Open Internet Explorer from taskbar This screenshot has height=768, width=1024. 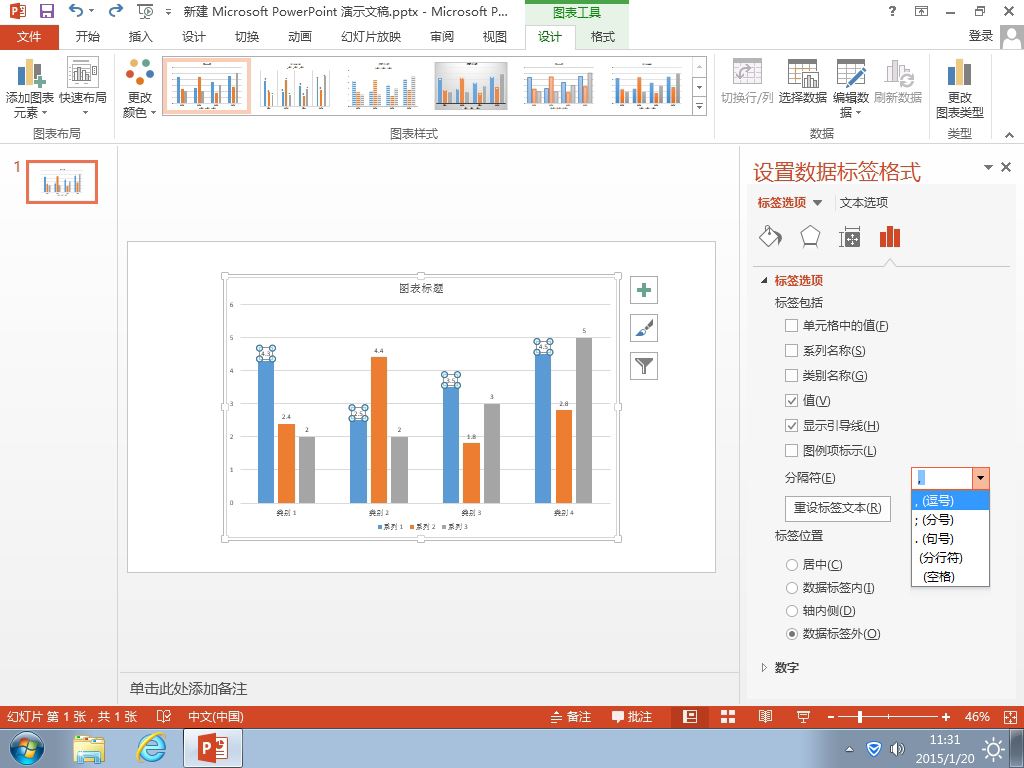click(x=152, y=748)
